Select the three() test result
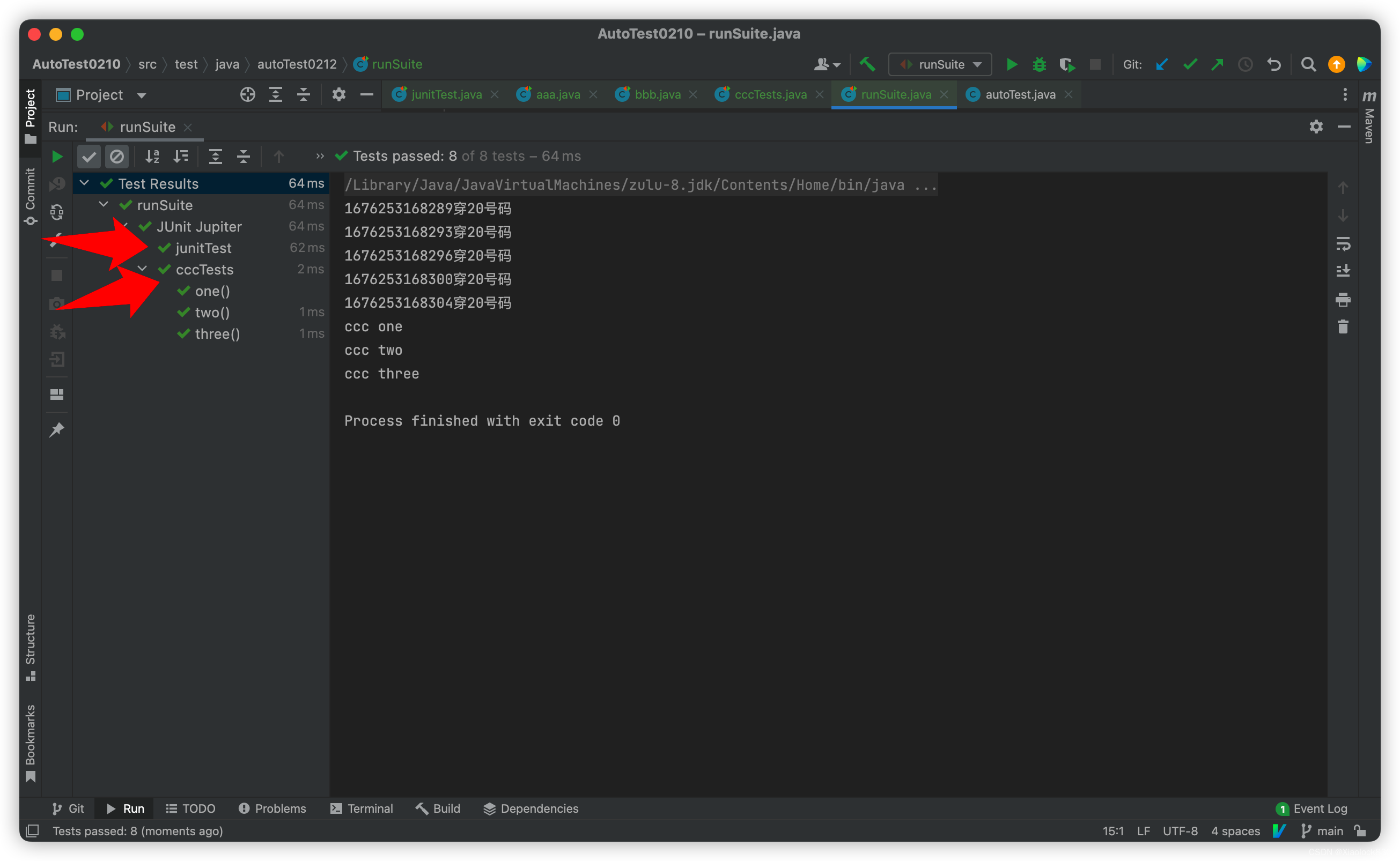 [x=202, y=333]
